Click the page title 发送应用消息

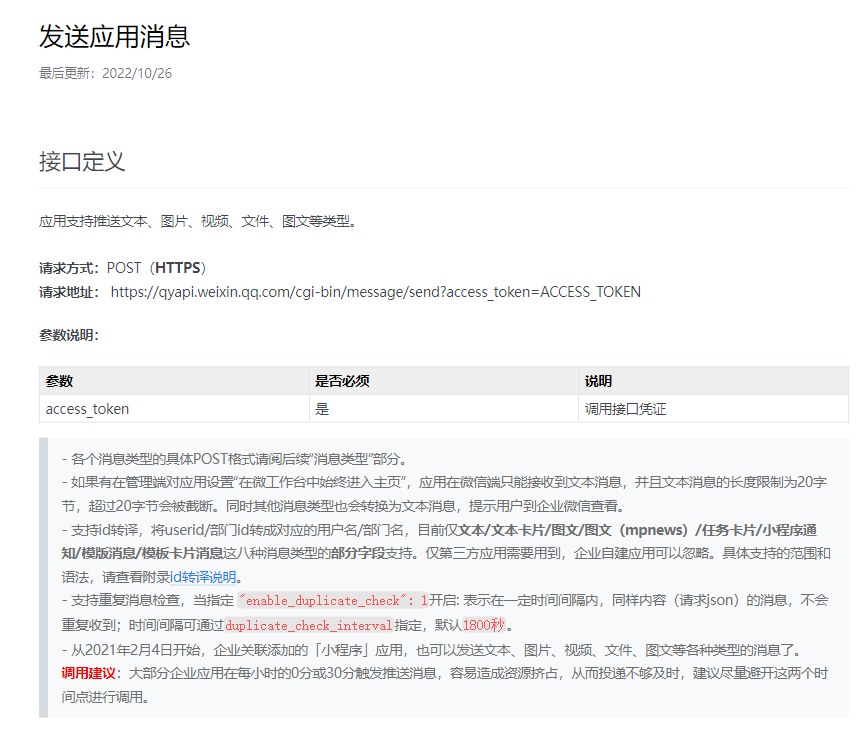(114, 37)
